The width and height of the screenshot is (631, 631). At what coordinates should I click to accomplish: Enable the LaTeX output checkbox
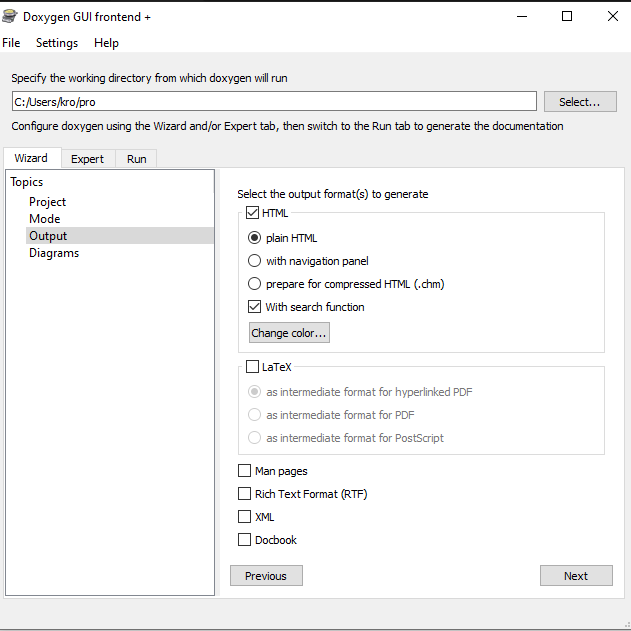pyautogui.click(x=252, y=367)
